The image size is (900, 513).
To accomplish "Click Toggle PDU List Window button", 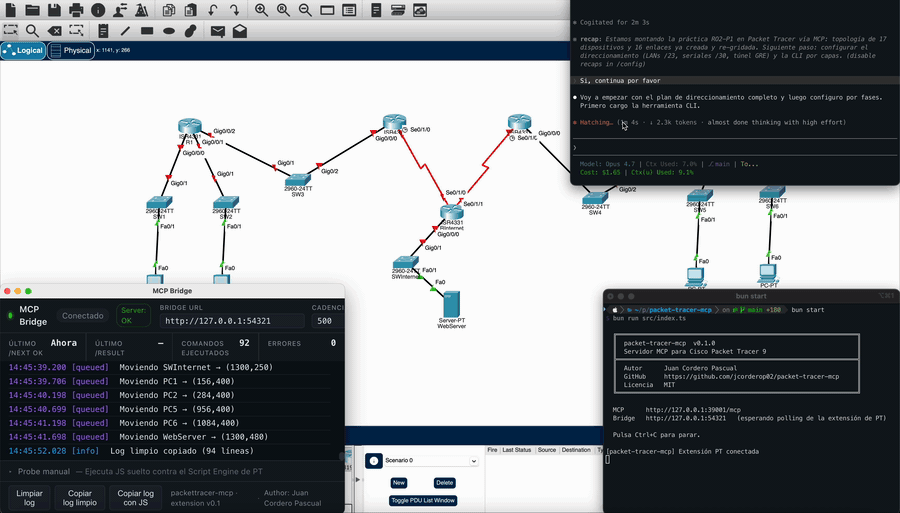I will [423, 500].
